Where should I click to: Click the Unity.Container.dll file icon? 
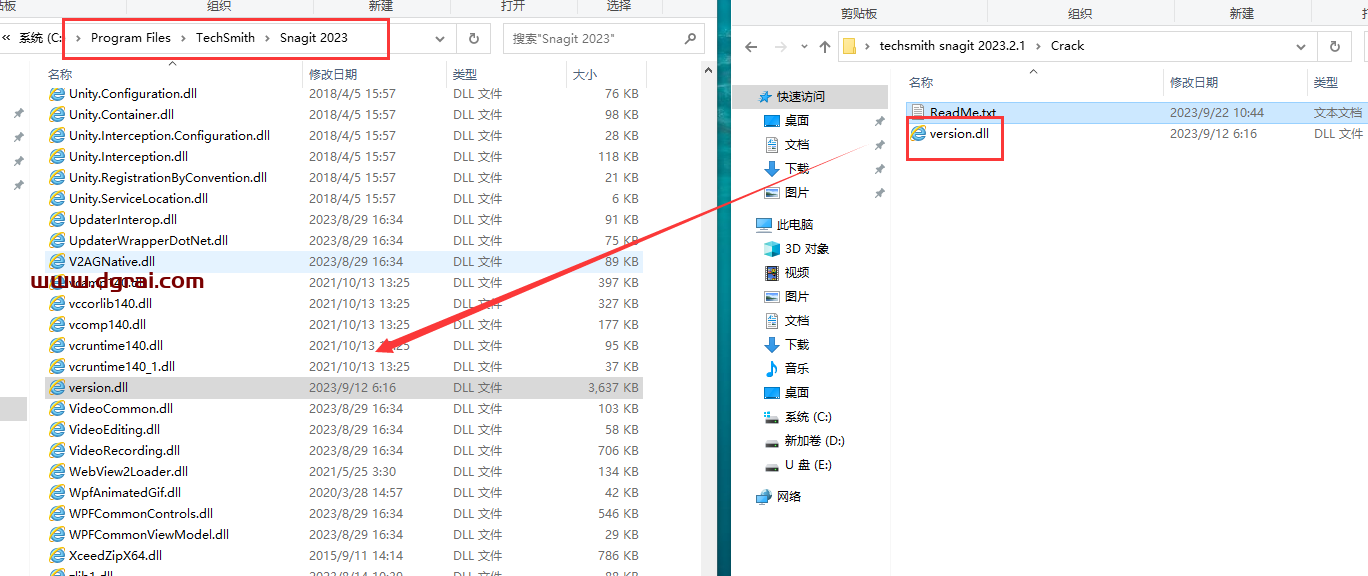point(57,115)
